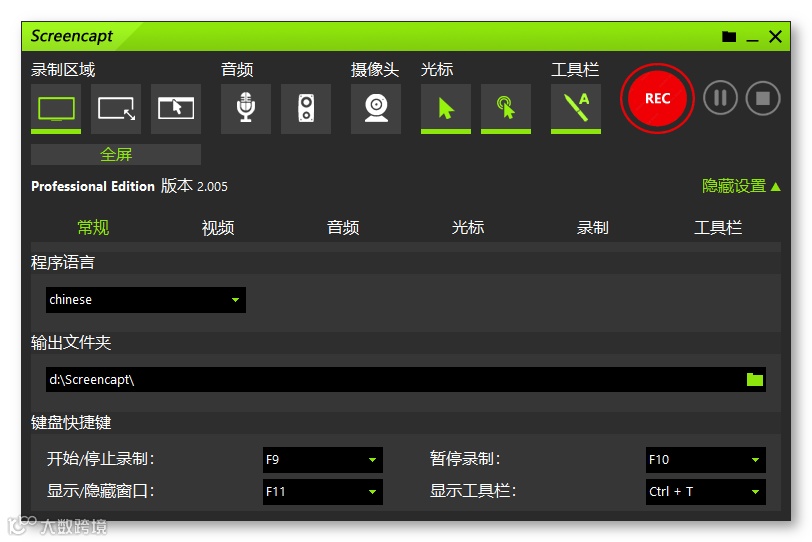Open pause recording hotkey dropdown F10
Viewport: 812px width, 542px height.
(x=705, y=460)
